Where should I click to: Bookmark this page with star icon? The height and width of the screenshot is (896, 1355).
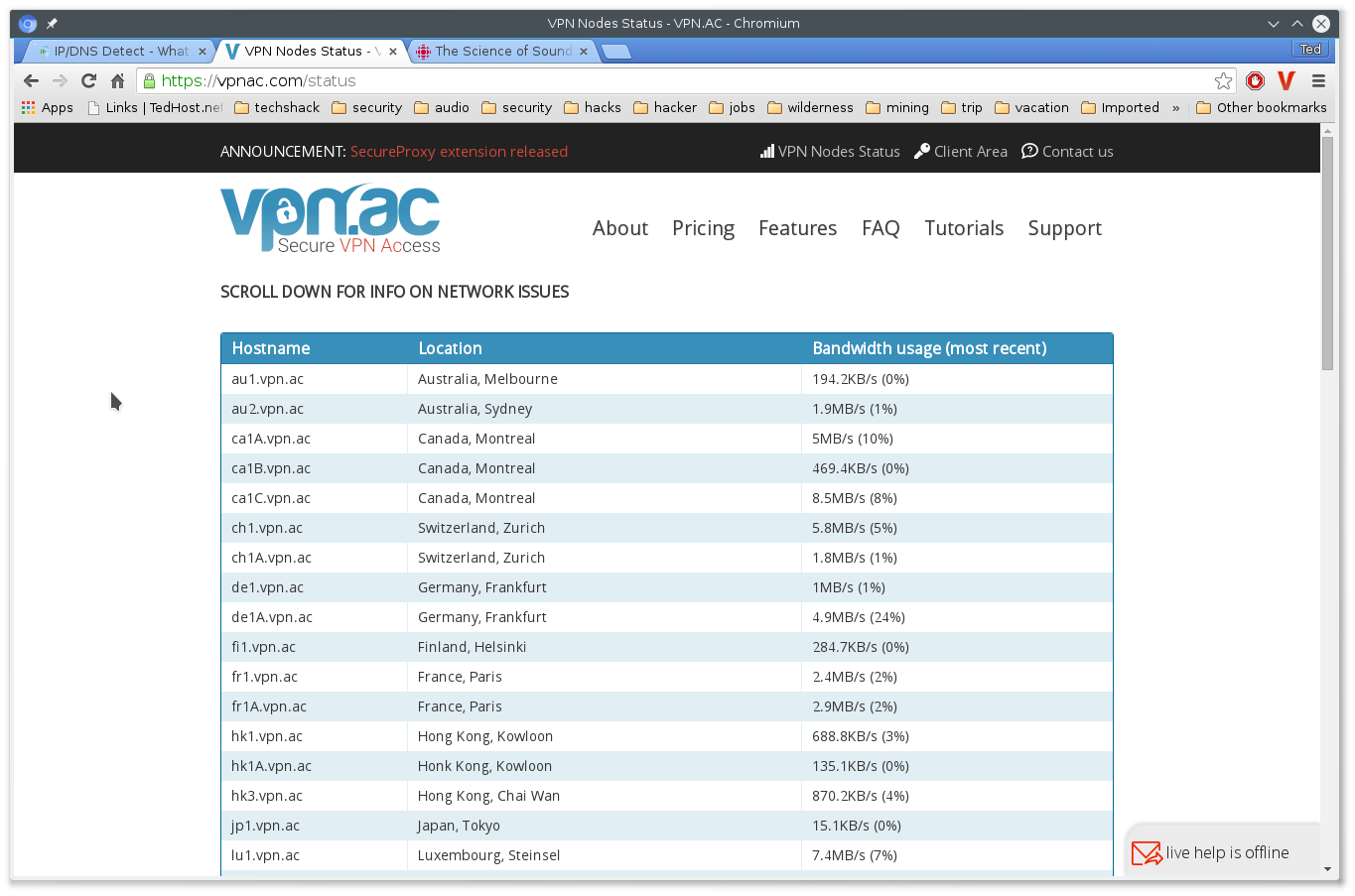tap(1224, 81)
